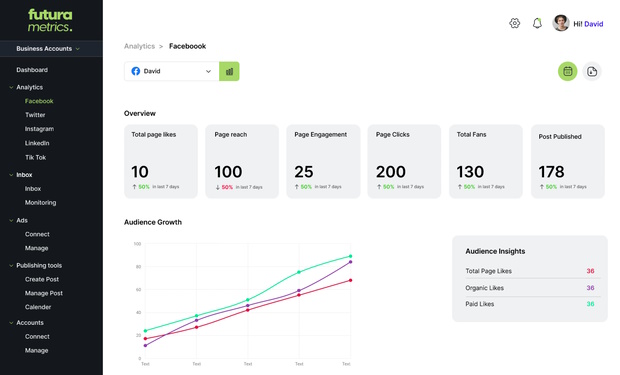Open Connect under Accounts
620x375 pixels.
pyautogui.click(x=37, y=337)
